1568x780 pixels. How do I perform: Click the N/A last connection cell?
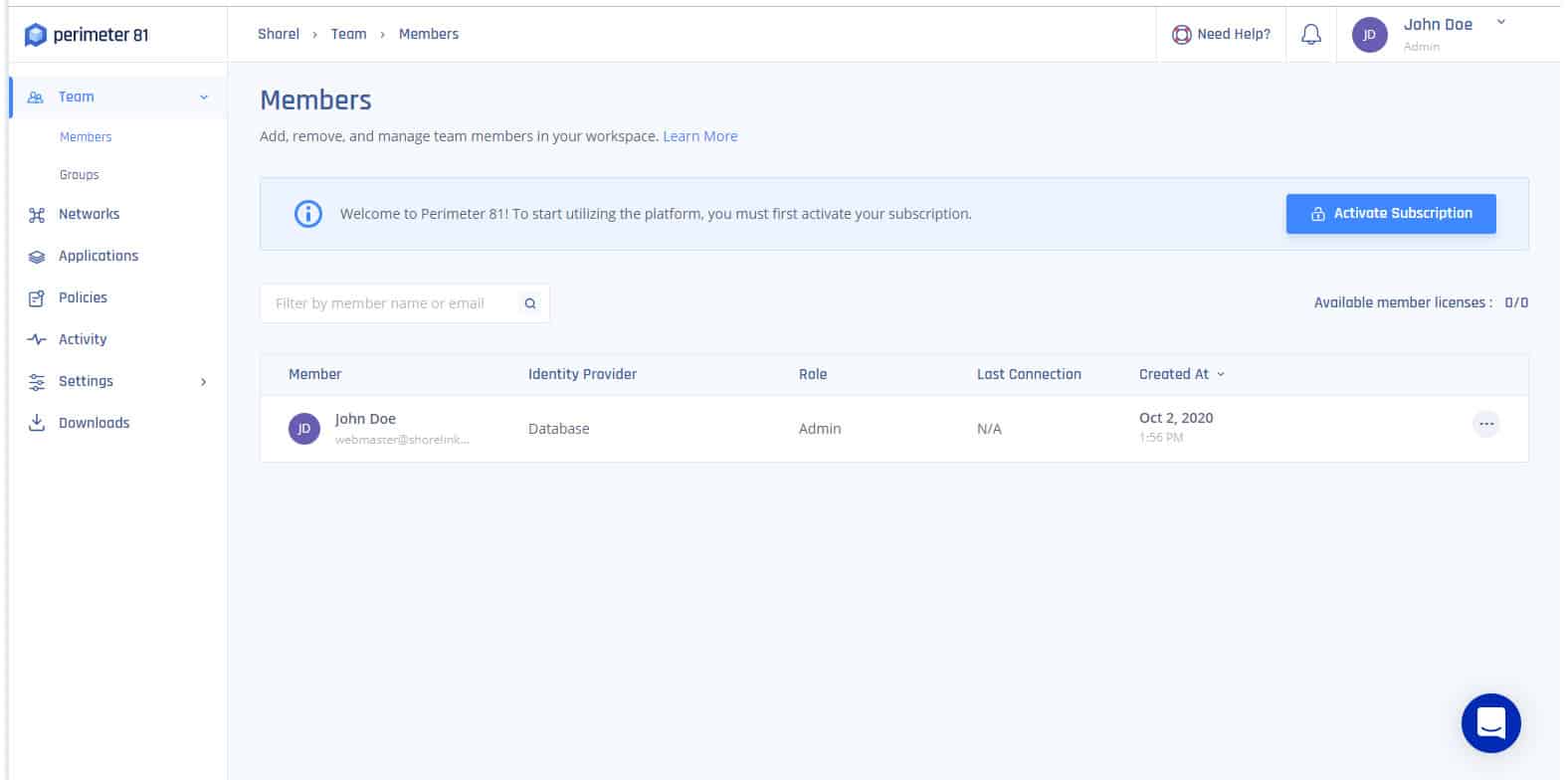(989, 429)
